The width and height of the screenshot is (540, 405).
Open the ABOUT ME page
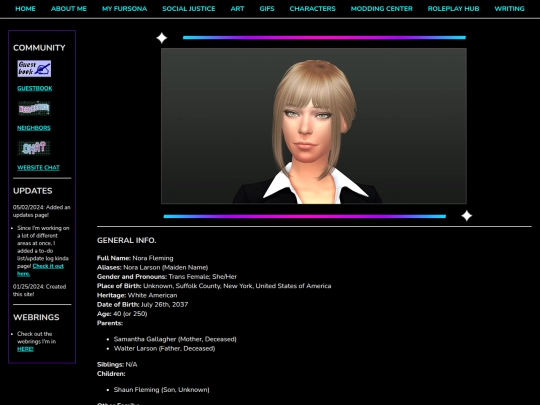[x=69, y=9]
